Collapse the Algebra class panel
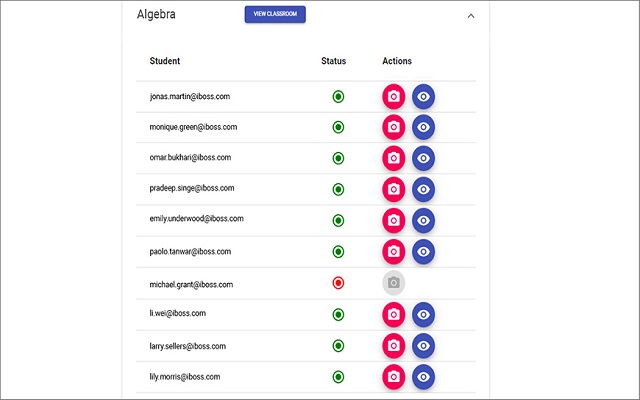This screenshot has height=400, width=640. pyautogui.click(x=471, y=16)
